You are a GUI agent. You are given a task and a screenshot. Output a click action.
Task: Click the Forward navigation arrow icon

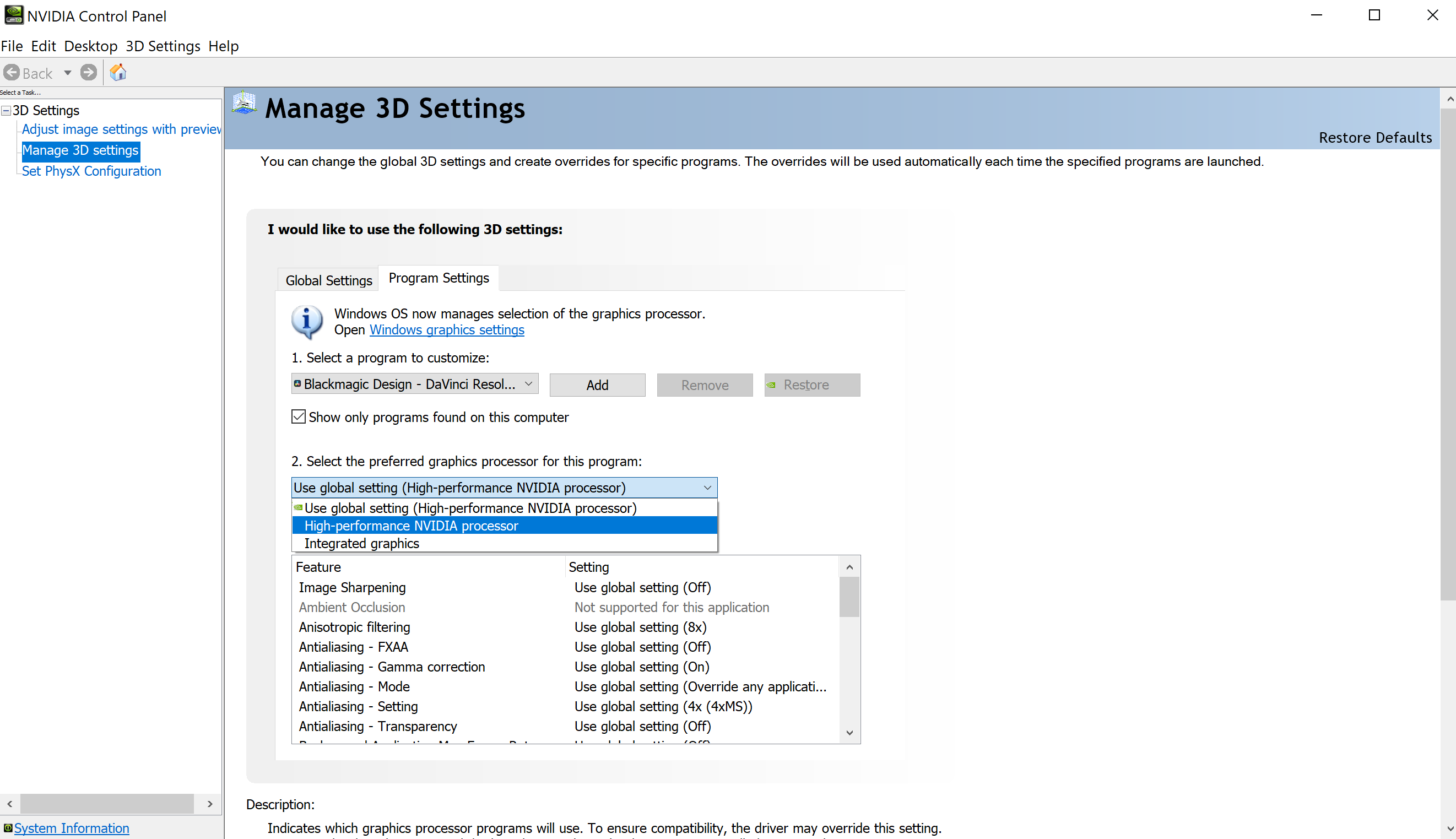tap(88, 72)
